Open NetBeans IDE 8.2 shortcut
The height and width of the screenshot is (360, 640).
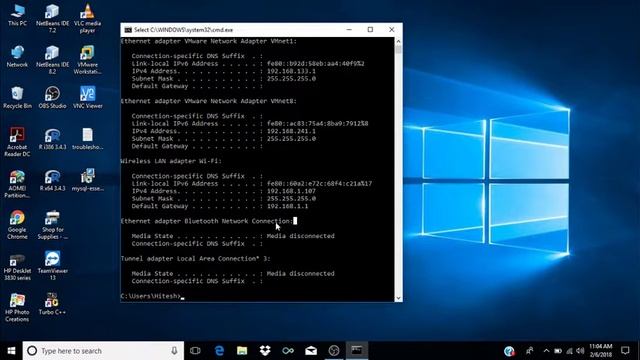pos(52,59)
